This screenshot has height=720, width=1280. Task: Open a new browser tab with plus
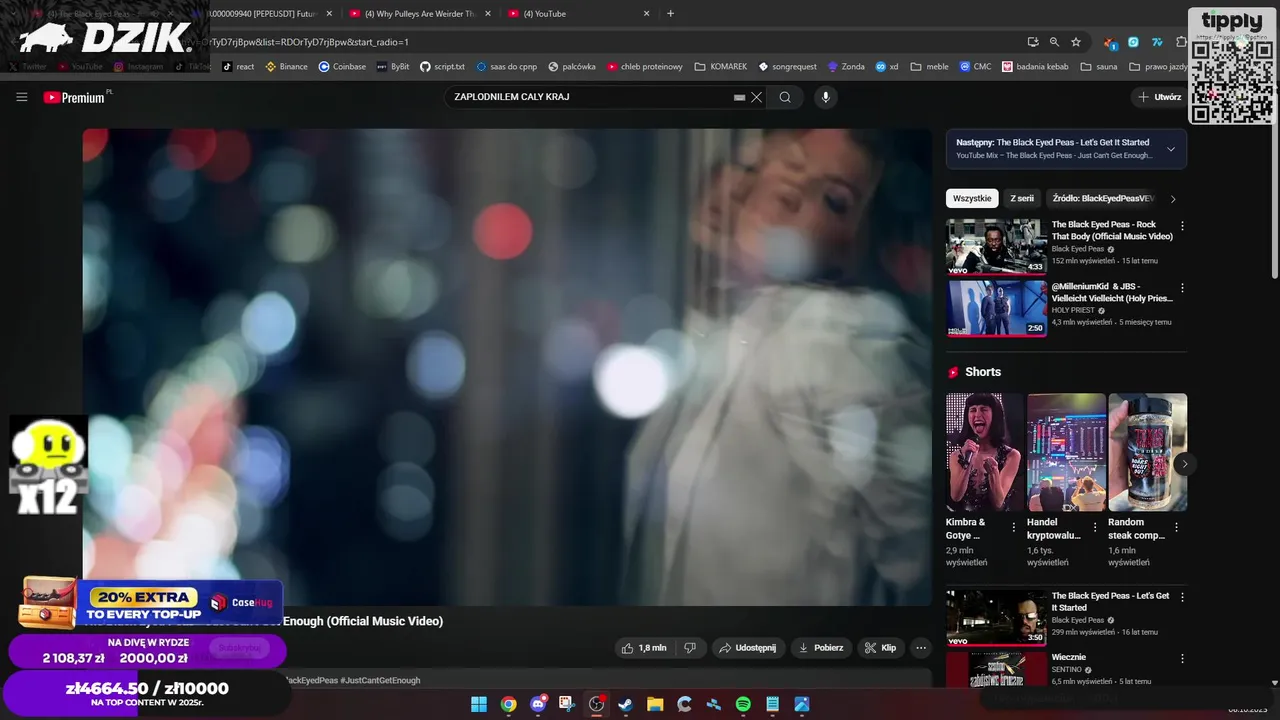click(670, 13)
